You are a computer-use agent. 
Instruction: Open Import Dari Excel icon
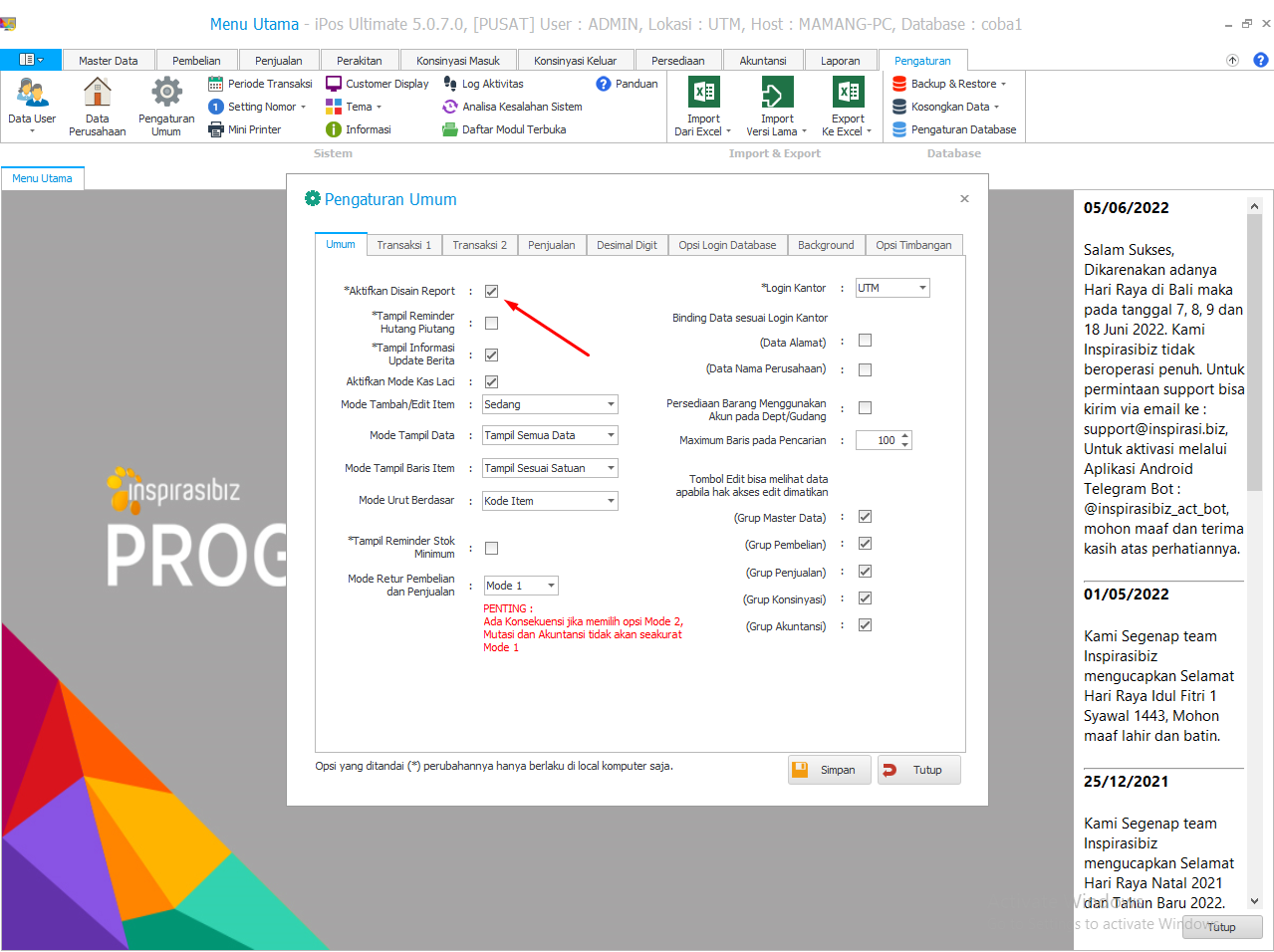coord(703,93)
